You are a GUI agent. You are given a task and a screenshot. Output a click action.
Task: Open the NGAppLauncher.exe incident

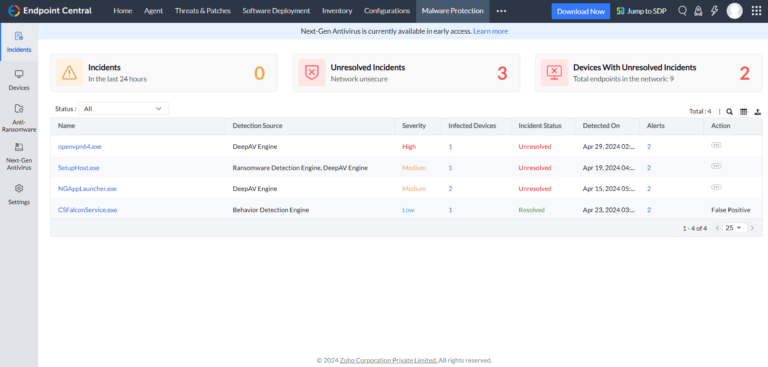pyautogui.click(x=87, y=189)
